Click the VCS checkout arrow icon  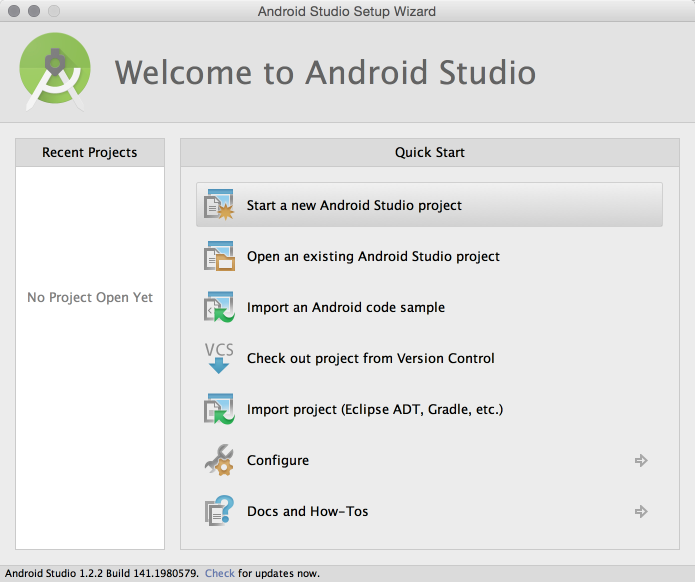[219, 358]
